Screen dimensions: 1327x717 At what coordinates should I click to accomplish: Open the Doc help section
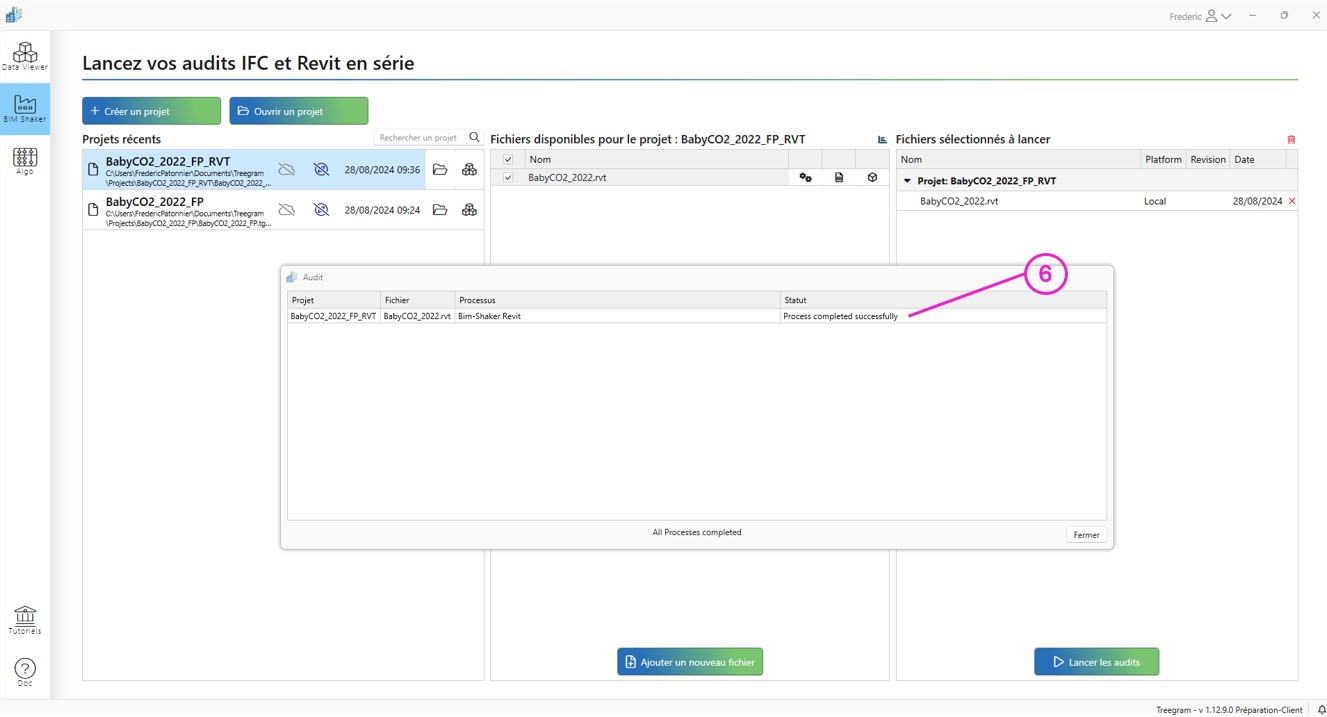[x=24, y=670]
